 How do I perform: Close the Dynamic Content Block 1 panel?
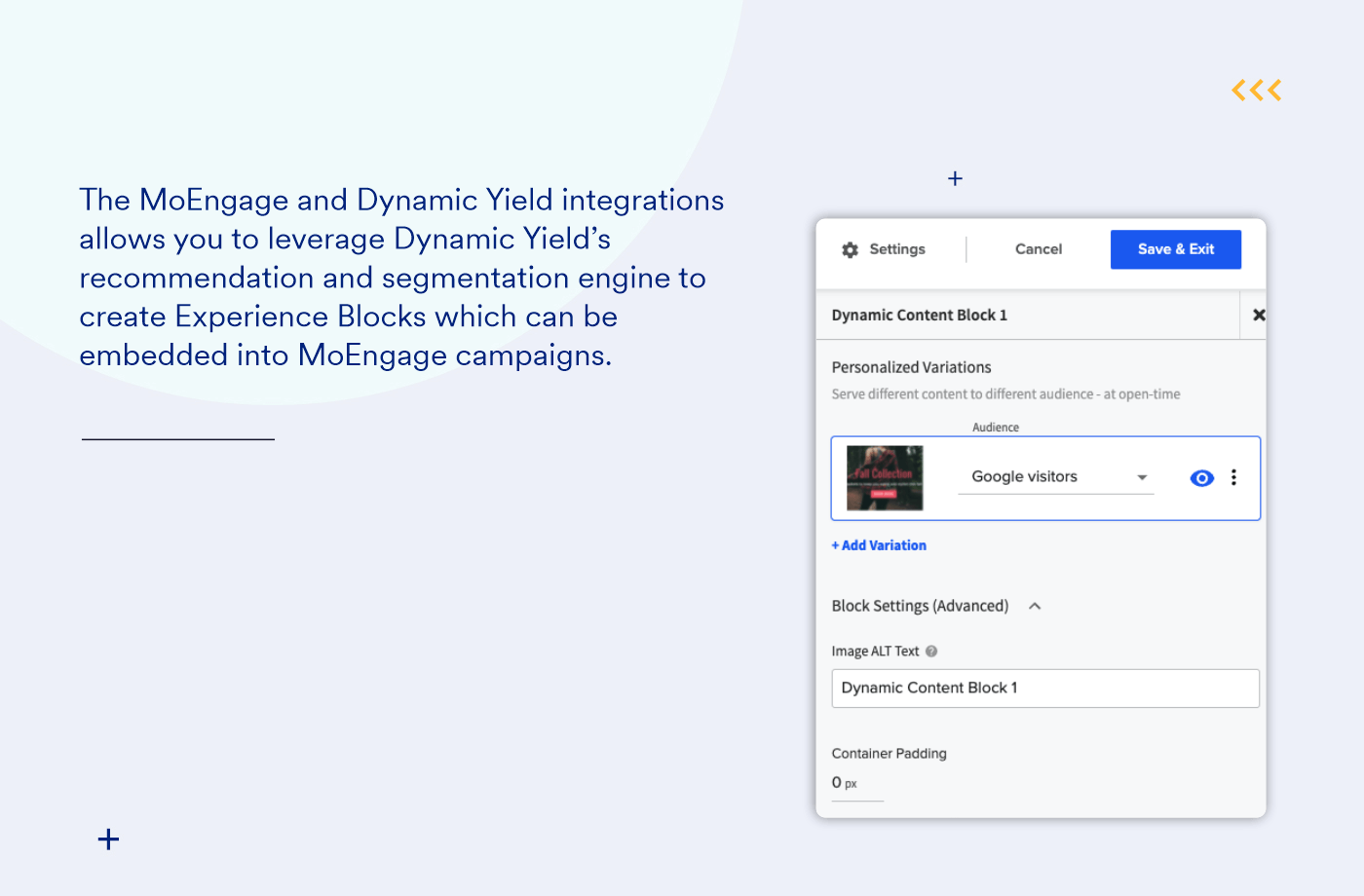1259,315
